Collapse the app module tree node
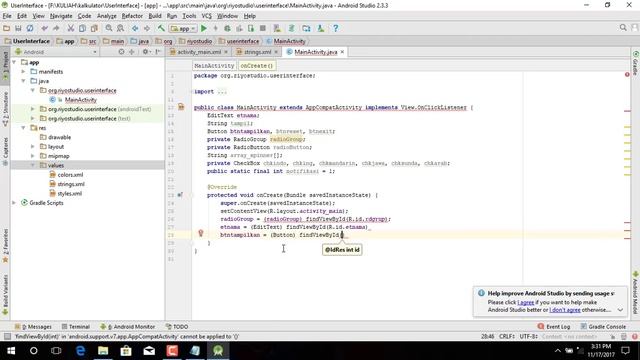 (14, 62)
